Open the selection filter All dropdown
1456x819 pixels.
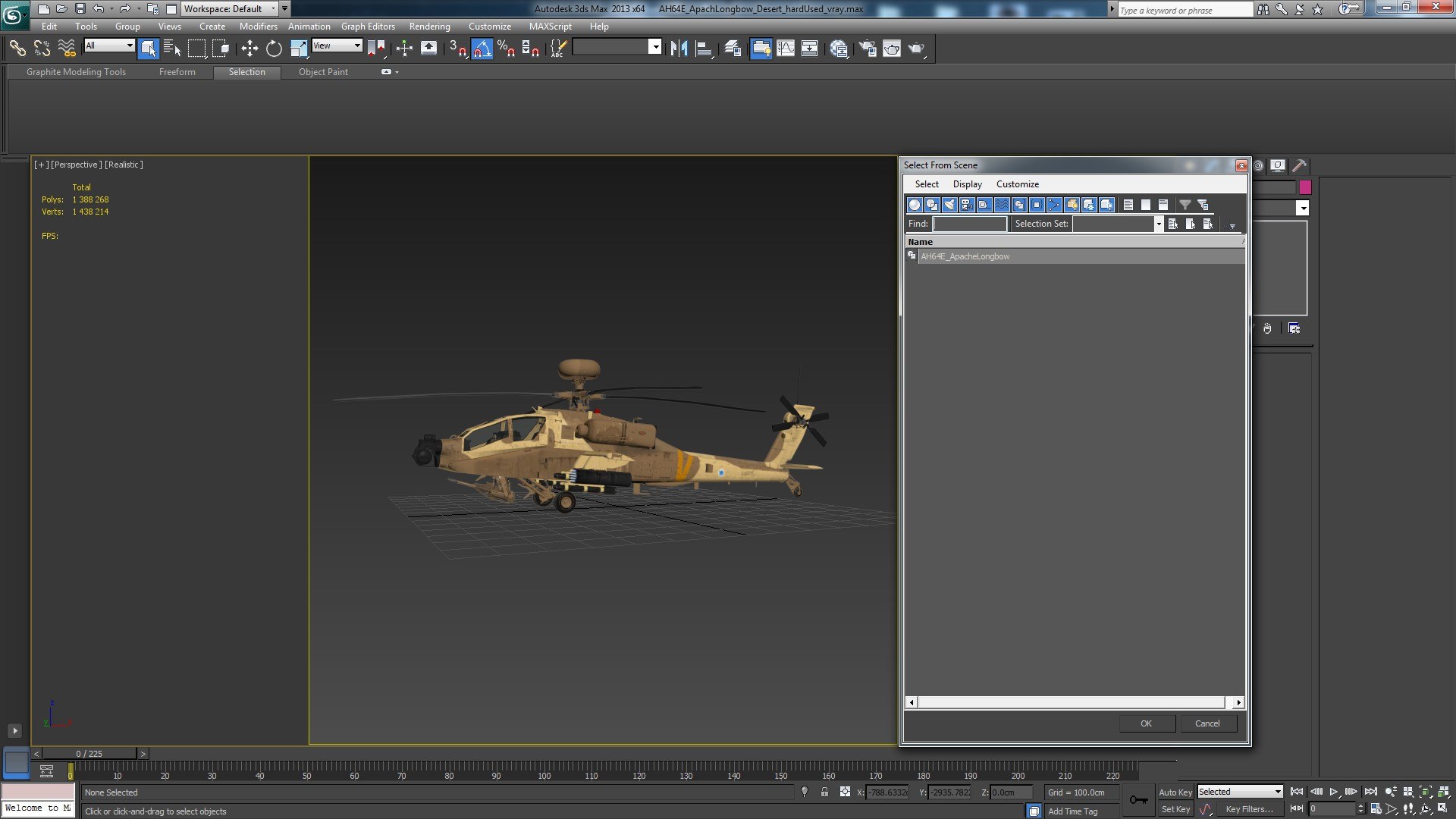point(109,45)
